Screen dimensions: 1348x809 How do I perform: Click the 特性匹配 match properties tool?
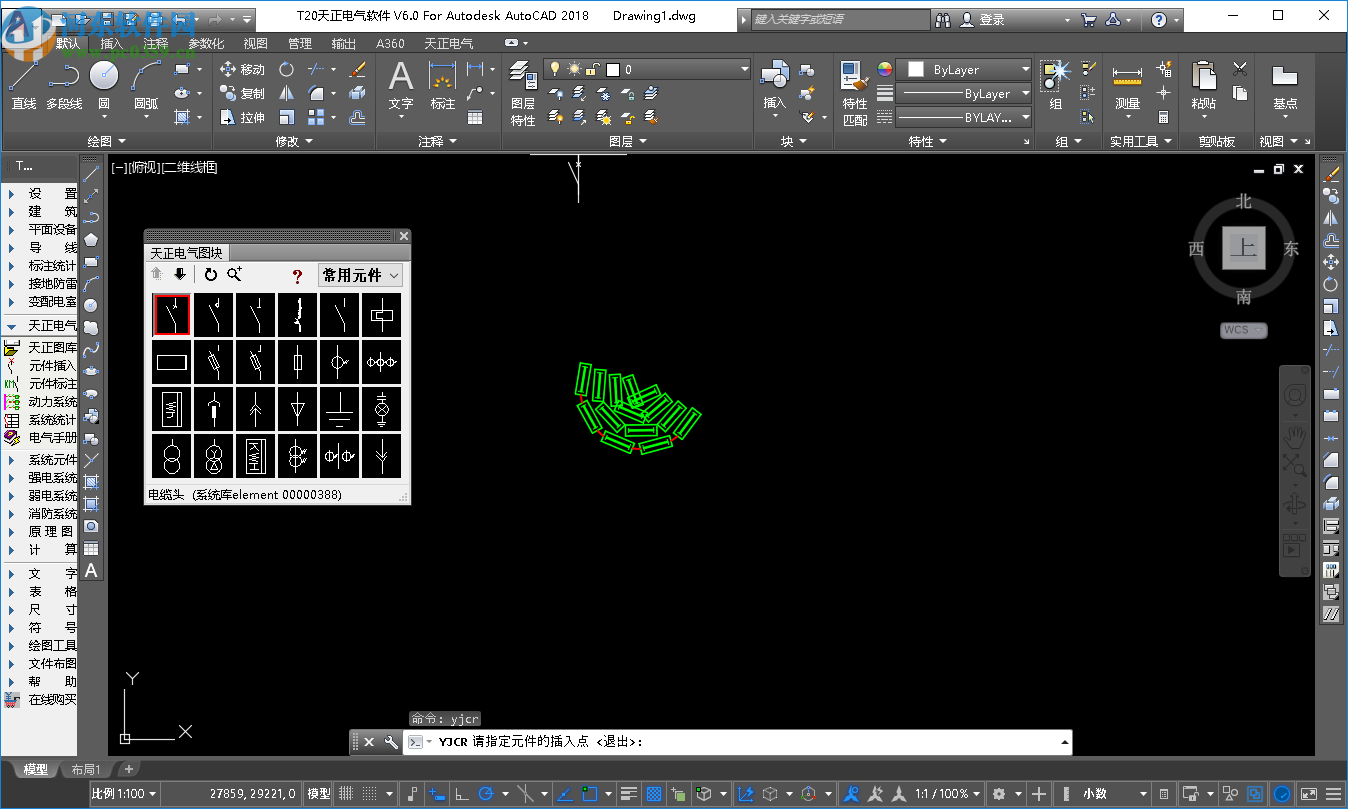coord(854,92)
